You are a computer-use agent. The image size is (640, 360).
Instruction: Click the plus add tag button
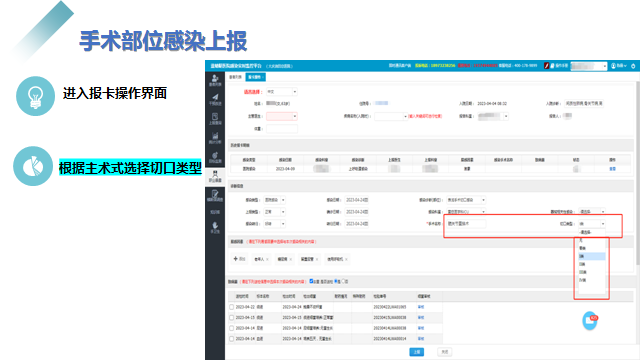pyautogui.click(x=239, y=259)
